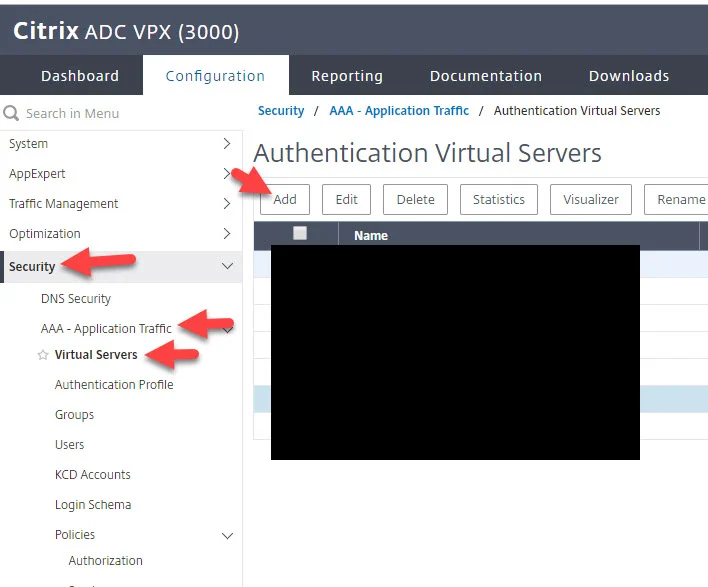708x587 pixels.
Task: Select Policies in the sidebar
Action: (75, 535)
